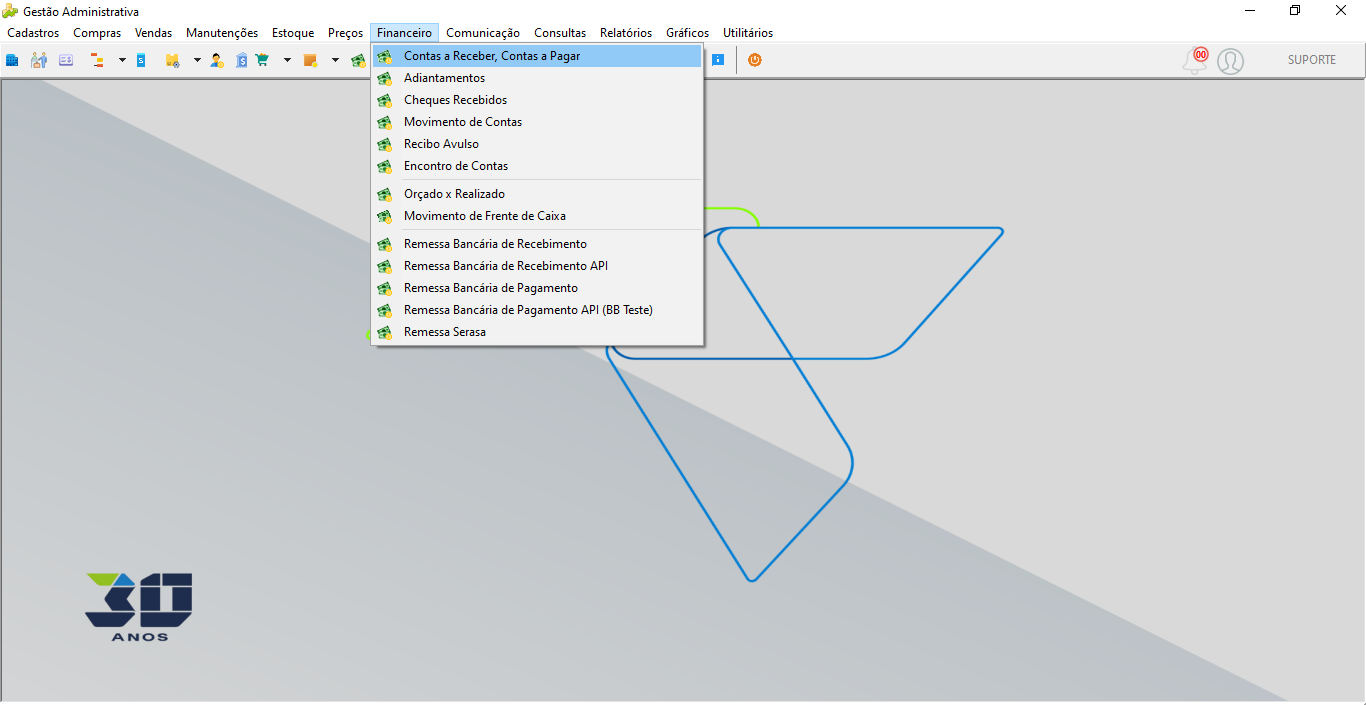The height and width of the screenshot is (705, 1366).
Task: Click the green shopping cart toolbar icon
Action: [x=262, y=60]
